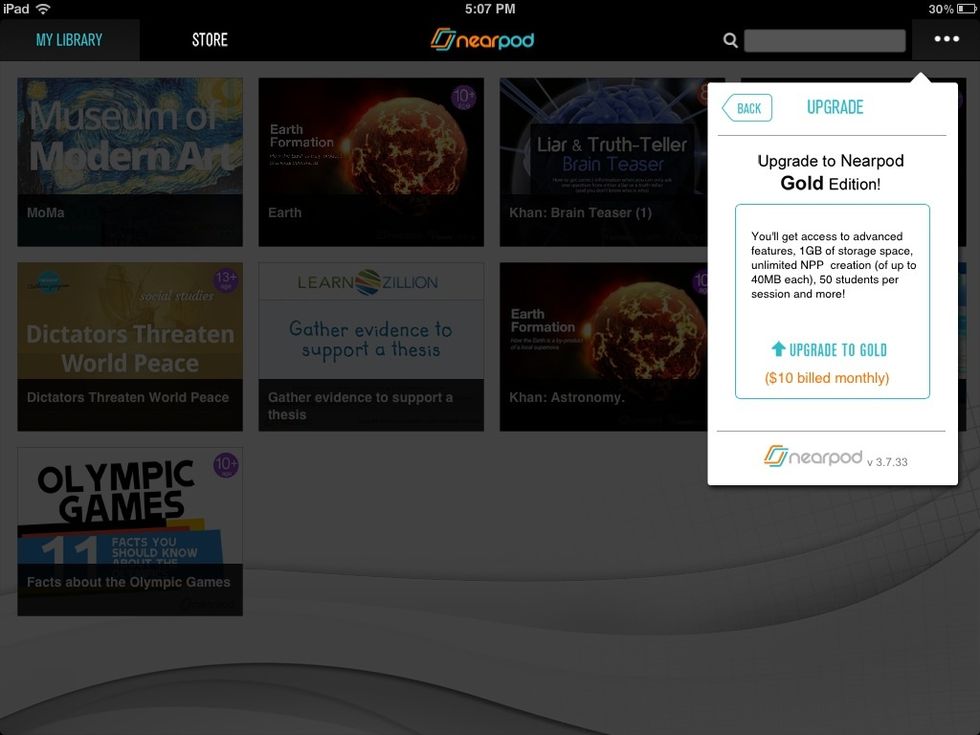Viewport: 980px width, 735px height.
Task: Click the Nearpod logo in header
Action: pos(483,40)
